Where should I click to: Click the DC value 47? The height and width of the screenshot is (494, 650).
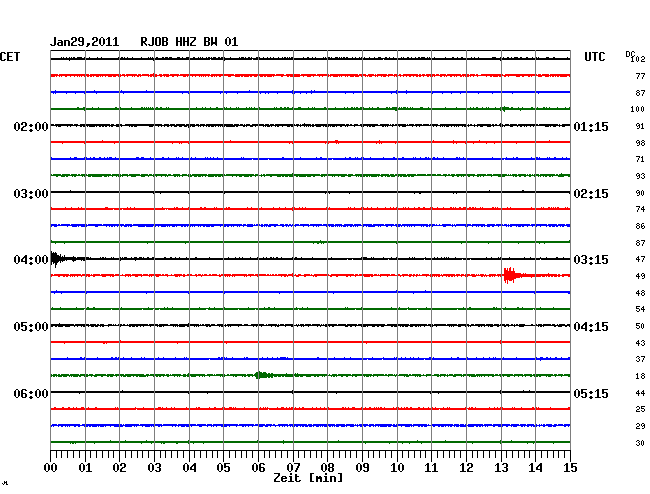[640, 259]
